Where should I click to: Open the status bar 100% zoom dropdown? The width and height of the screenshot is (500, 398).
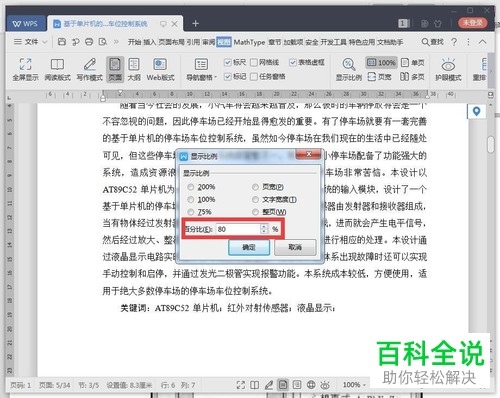tap(355, 385)
